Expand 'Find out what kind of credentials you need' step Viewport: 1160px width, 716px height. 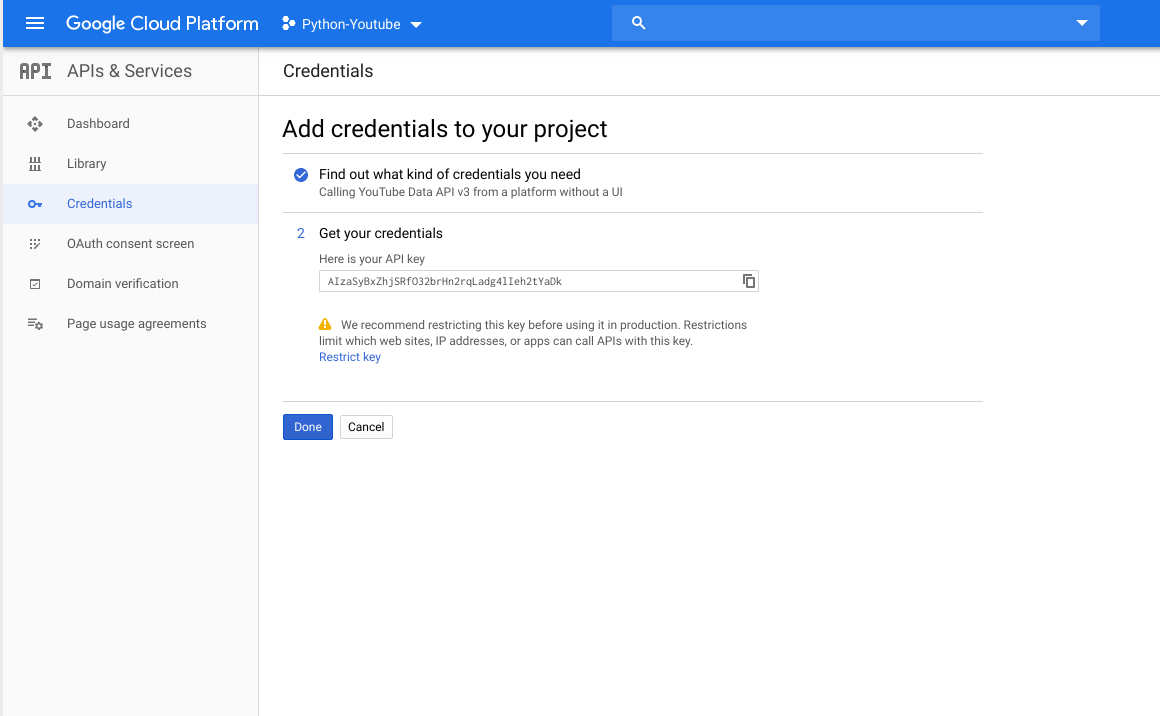click(450, 174)
